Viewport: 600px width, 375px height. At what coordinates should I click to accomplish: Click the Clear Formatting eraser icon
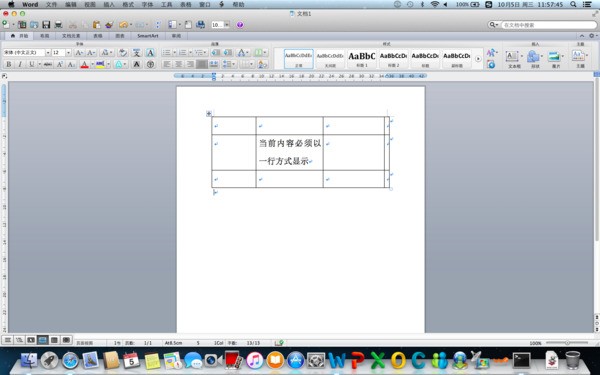[122, 52]
